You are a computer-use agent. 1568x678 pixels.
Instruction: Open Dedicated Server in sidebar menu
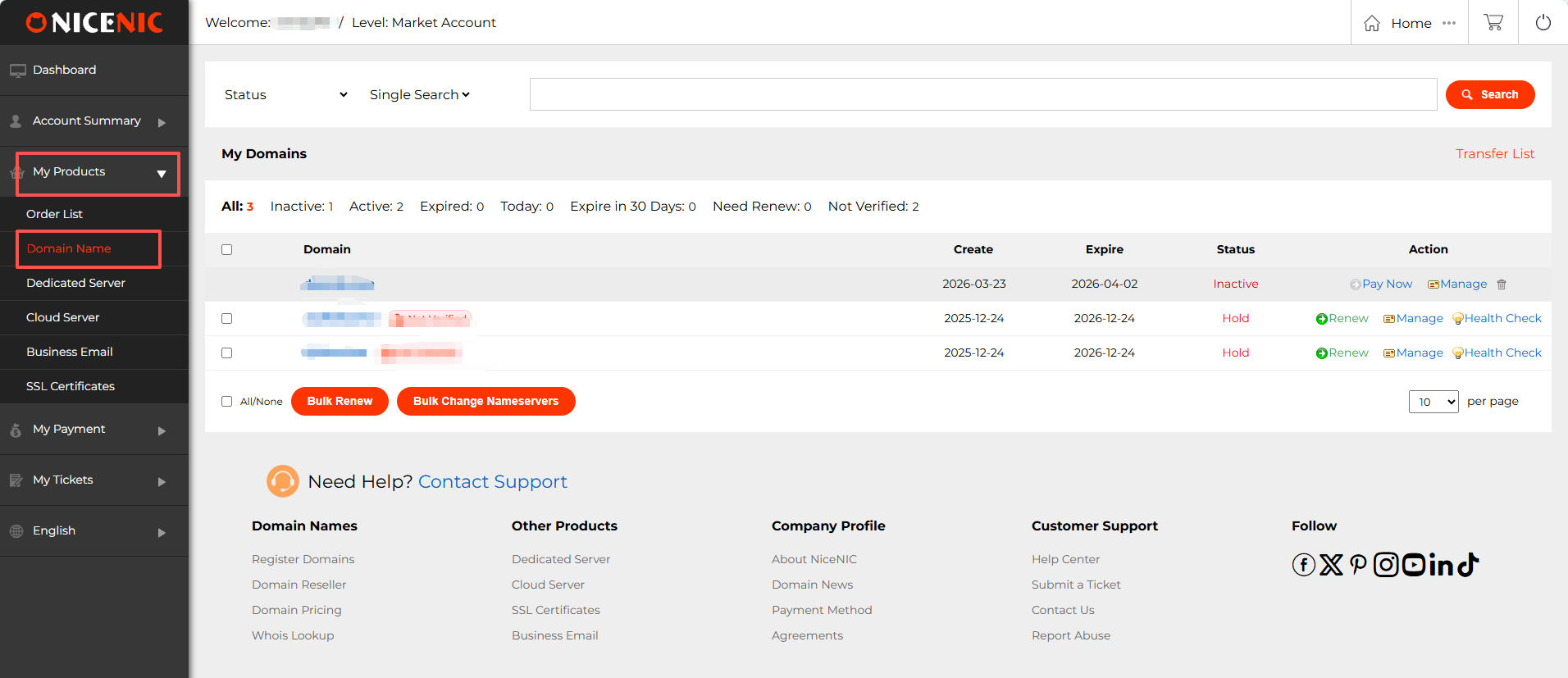(x=75, y=283)
